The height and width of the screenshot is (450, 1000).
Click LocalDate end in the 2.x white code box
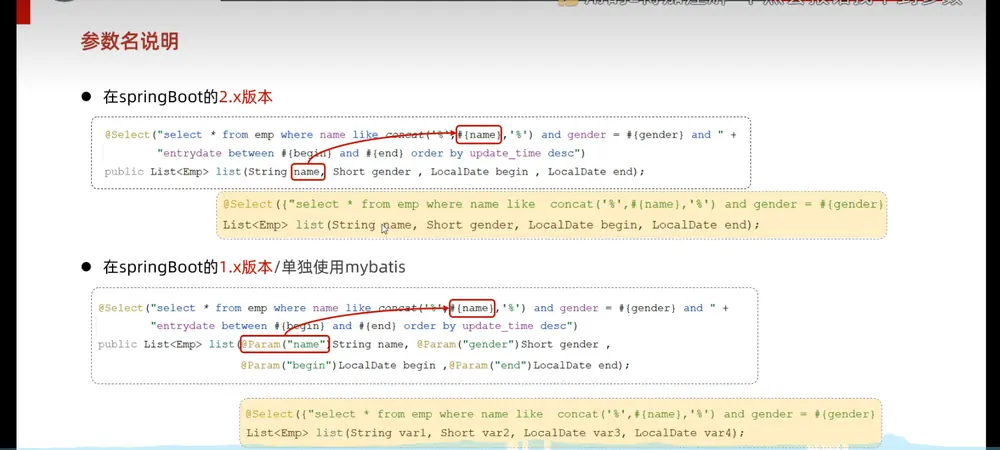(x=590, y=171)
